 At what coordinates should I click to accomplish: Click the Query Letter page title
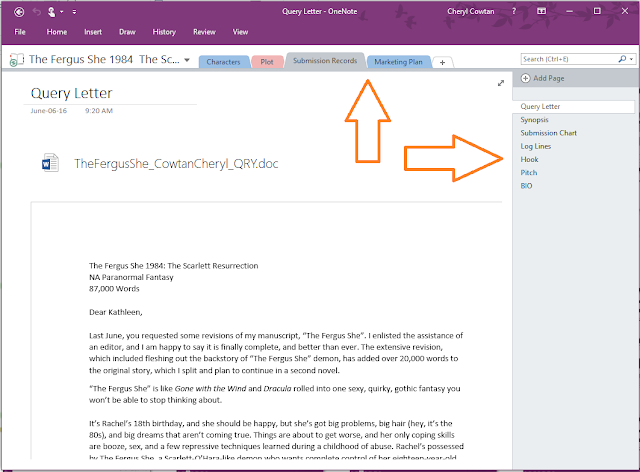[71, 94]
